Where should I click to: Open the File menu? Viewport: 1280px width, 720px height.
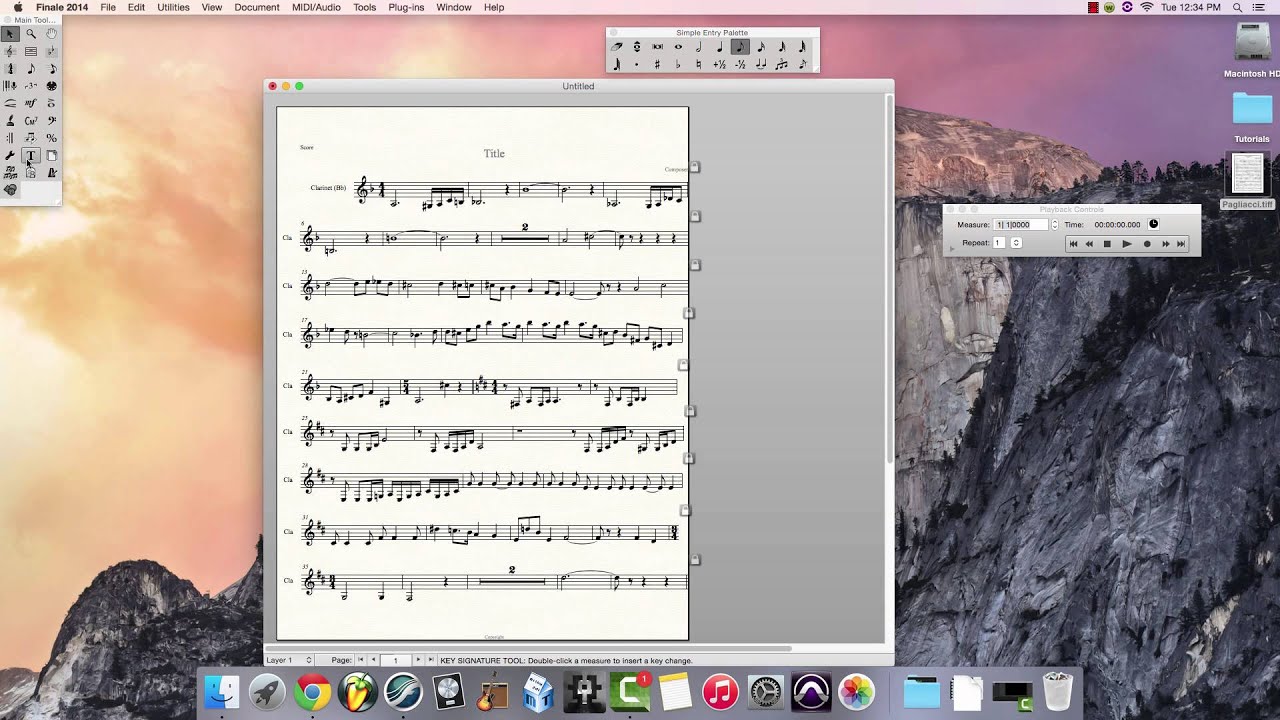[108, 7]
